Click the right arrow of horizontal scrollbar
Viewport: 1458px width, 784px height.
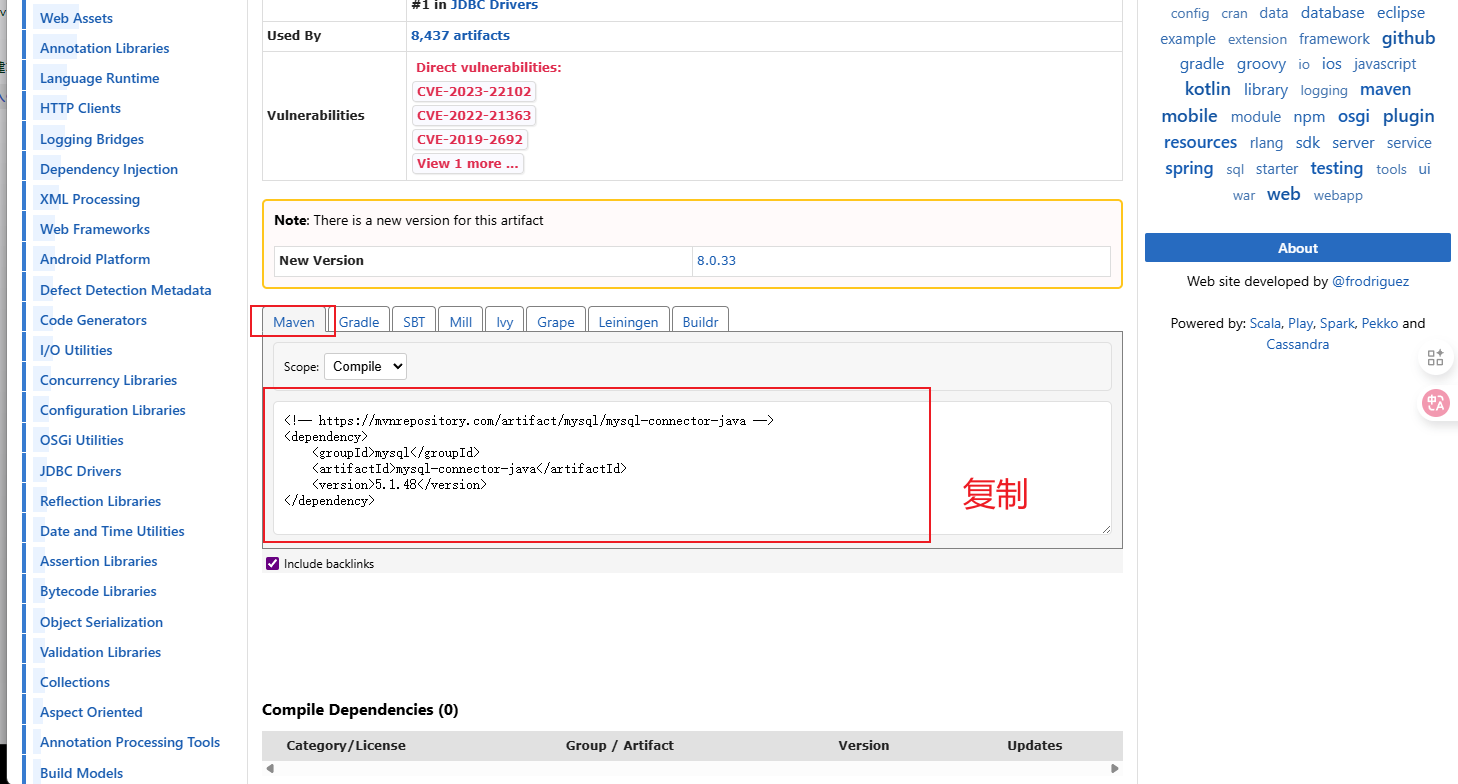click(x=1115, y=769)
